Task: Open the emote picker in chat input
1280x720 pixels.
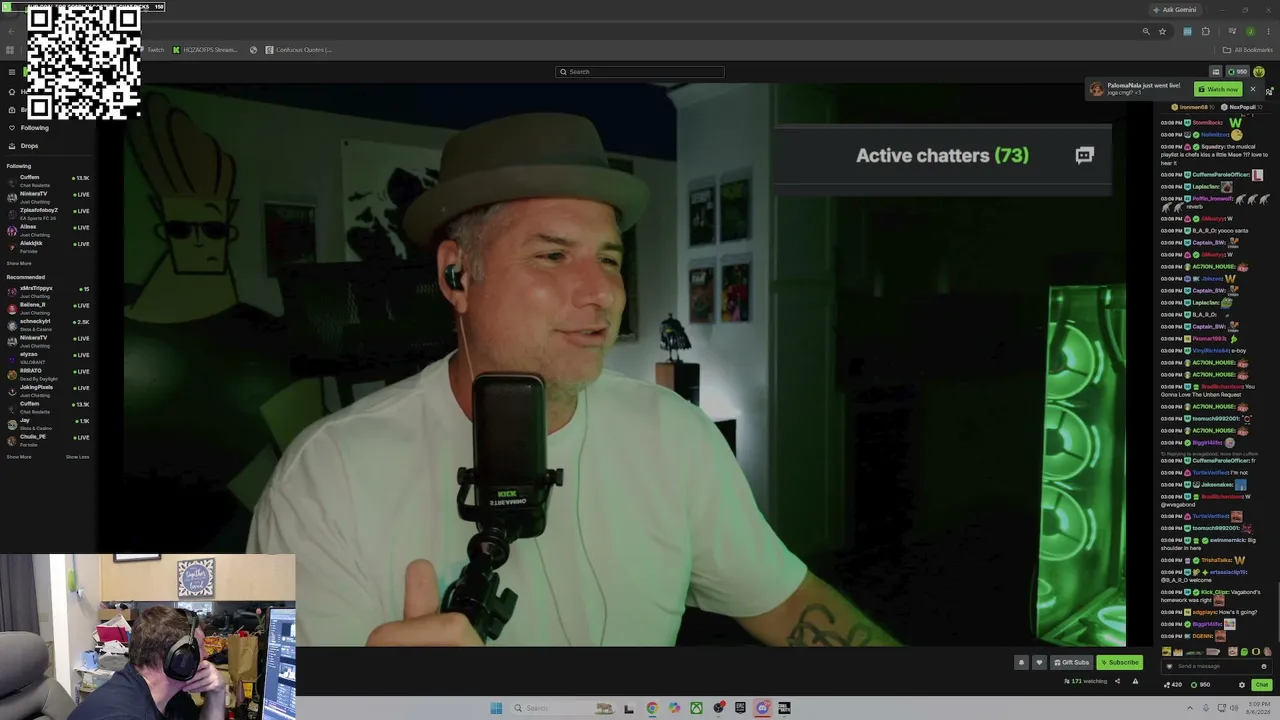Action: (x=1264, y=666)
